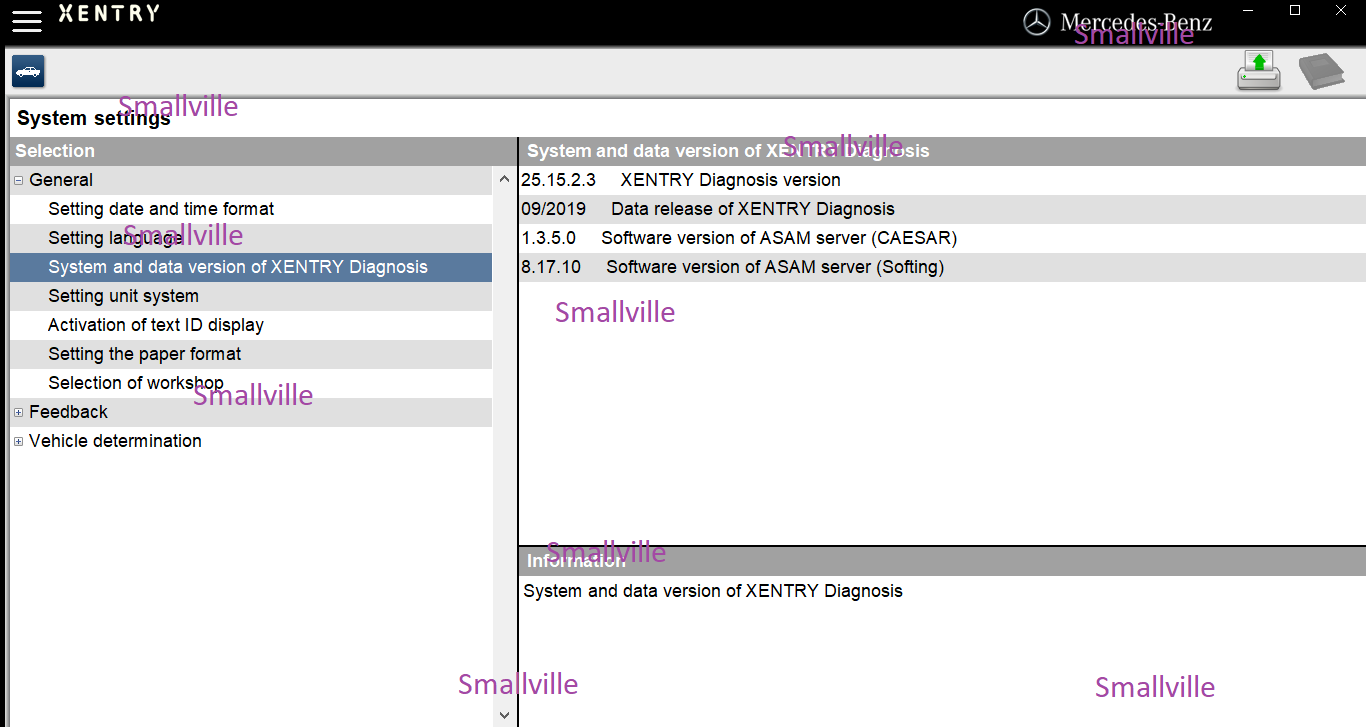This screenshot has width=1366, height=727.
Task: Select Selection of workshop entry
Action: pos(251,383)
